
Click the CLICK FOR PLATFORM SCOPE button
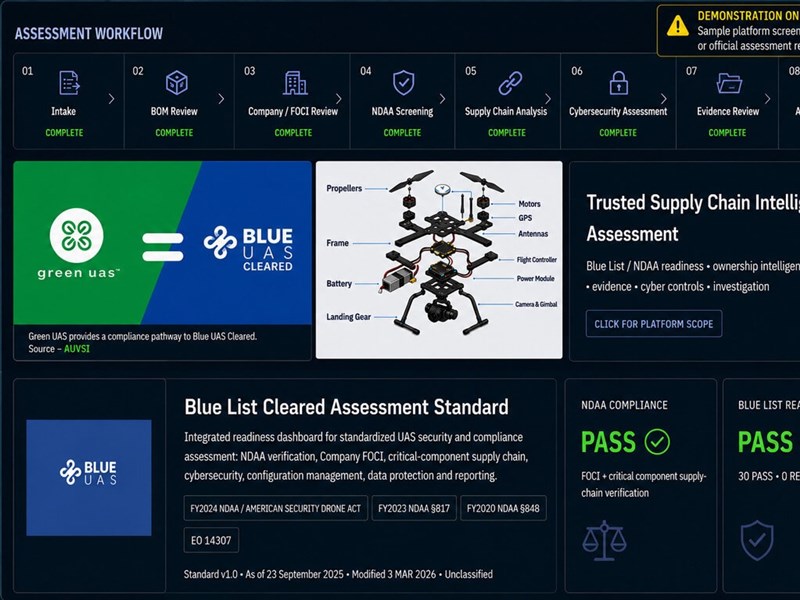click(x=654, y=323)
